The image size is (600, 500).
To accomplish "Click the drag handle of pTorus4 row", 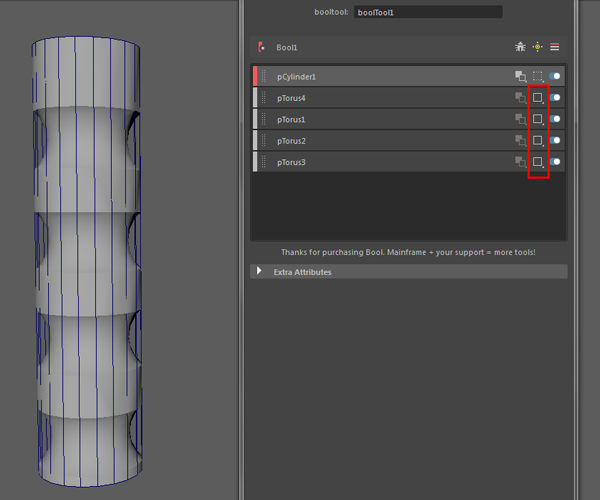I will point(264,98).
